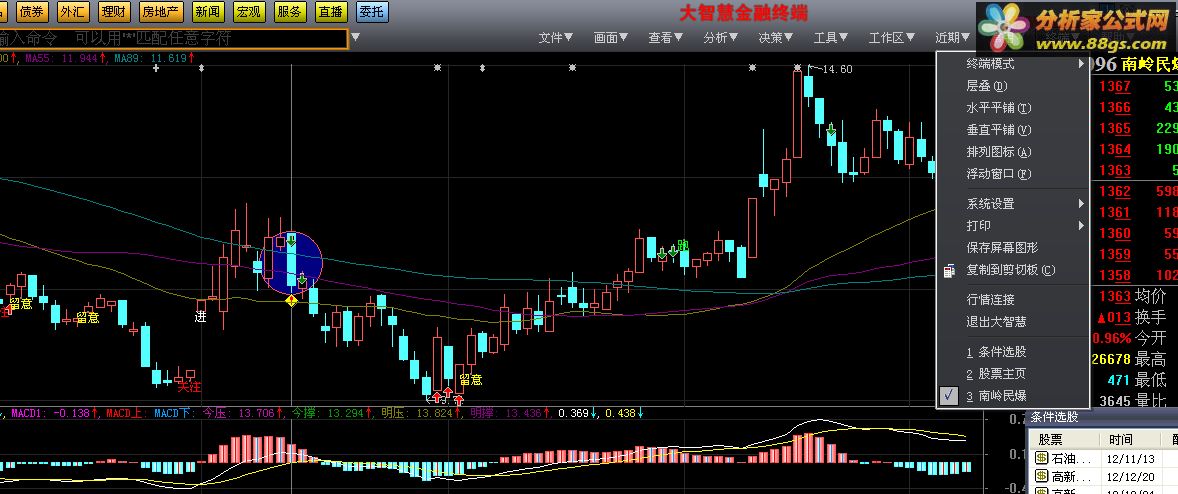1178x494 pixels.
Task: Click the red 关注 label on the chart
Action: [x=189, y=387]
